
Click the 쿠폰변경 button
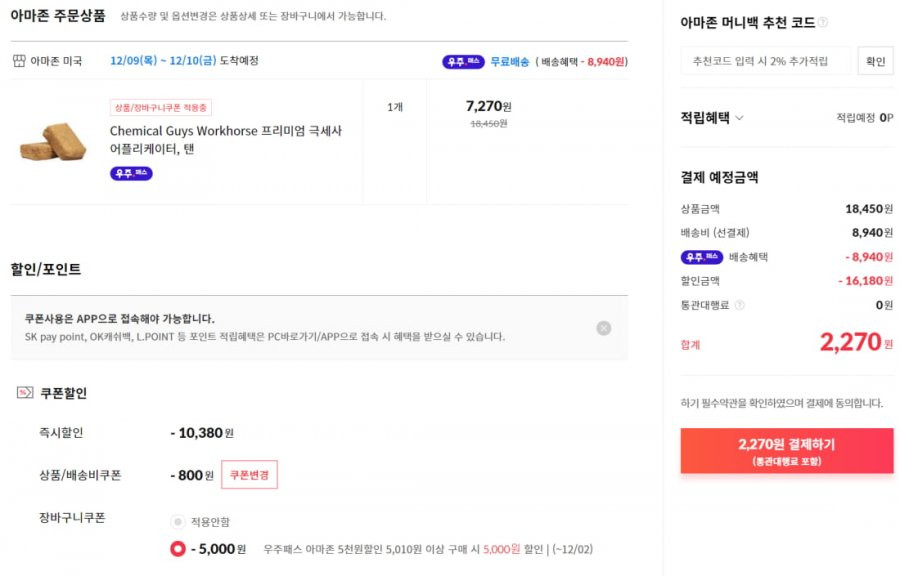(x=250, y=475)
